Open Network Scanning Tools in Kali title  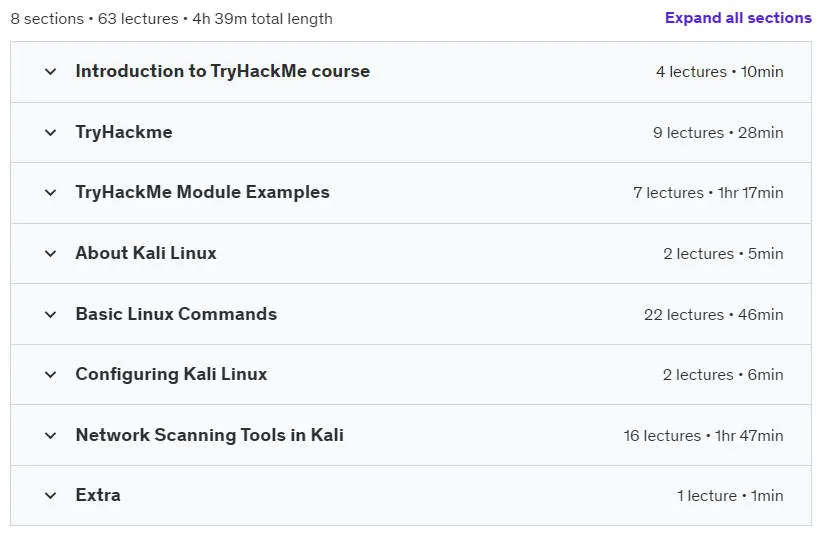point(209,435)
